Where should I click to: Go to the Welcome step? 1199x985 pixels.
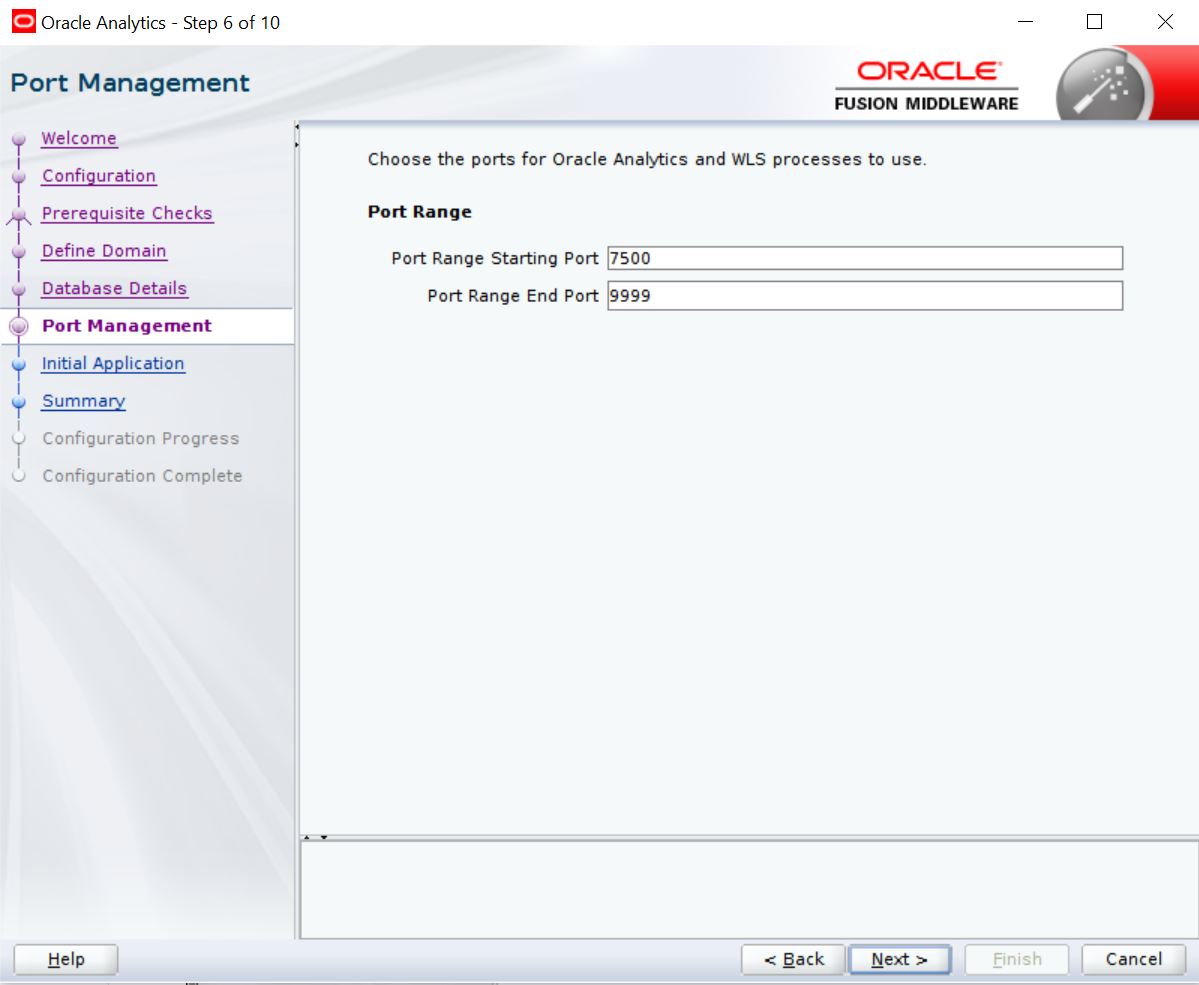click(x=79, y=138)
